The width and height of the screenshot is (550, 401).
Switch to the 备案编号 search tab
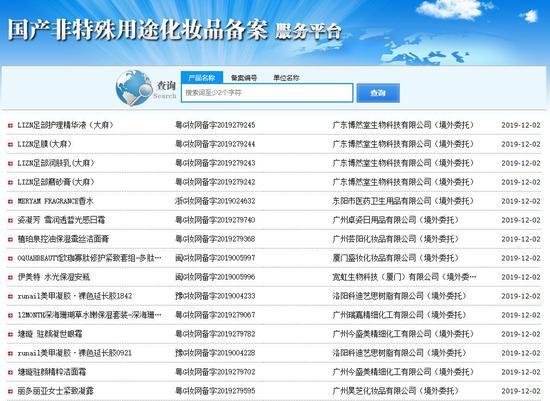(x=244, y=78)
